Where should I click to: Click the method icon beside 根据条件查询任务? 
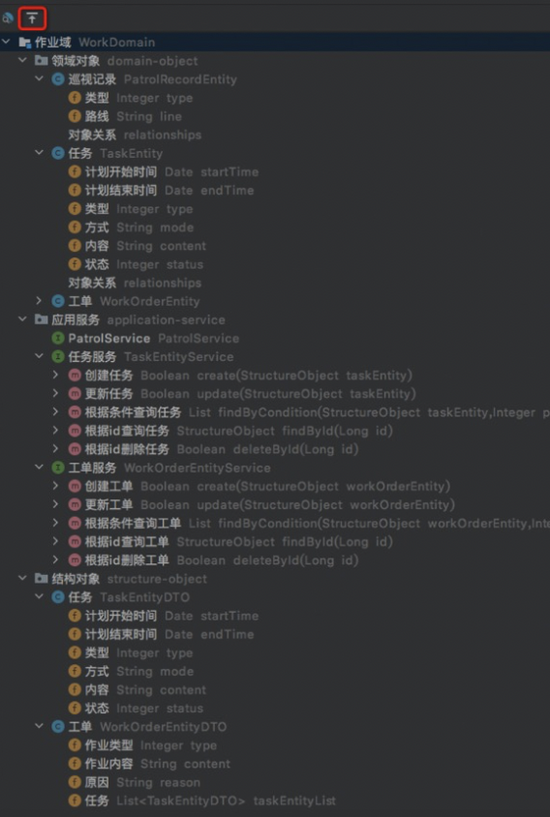coord(74,412)
